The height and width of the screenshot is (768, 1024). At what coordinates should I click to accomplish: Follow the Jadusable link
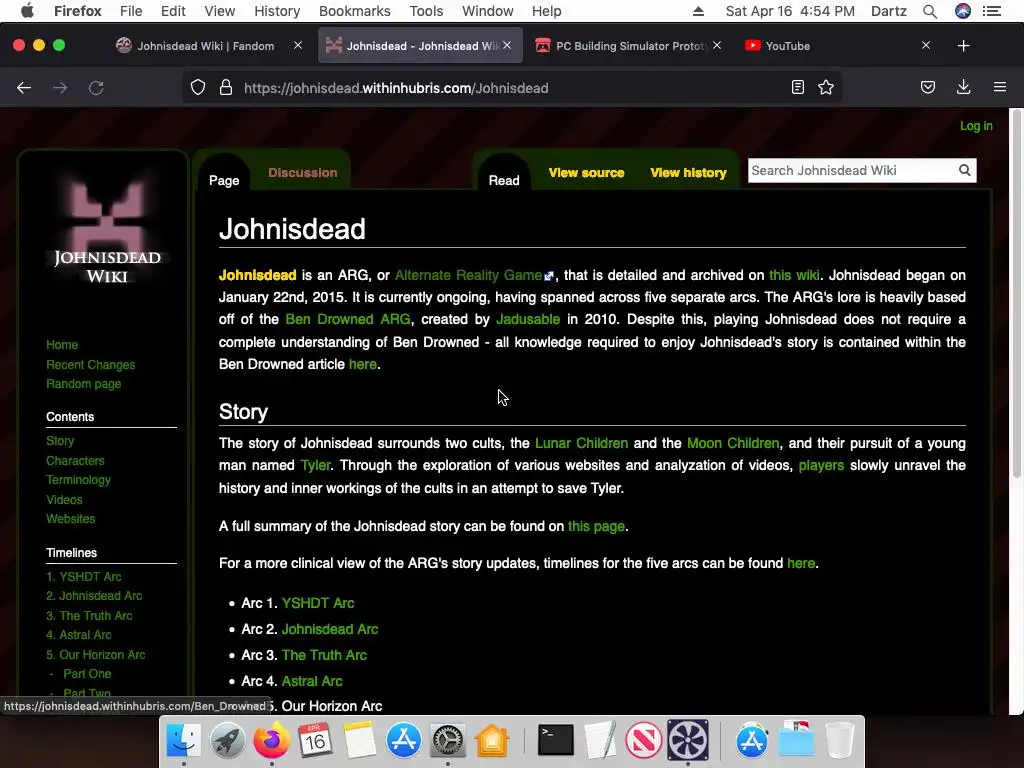pyautogui.click(x=528, y=319)
